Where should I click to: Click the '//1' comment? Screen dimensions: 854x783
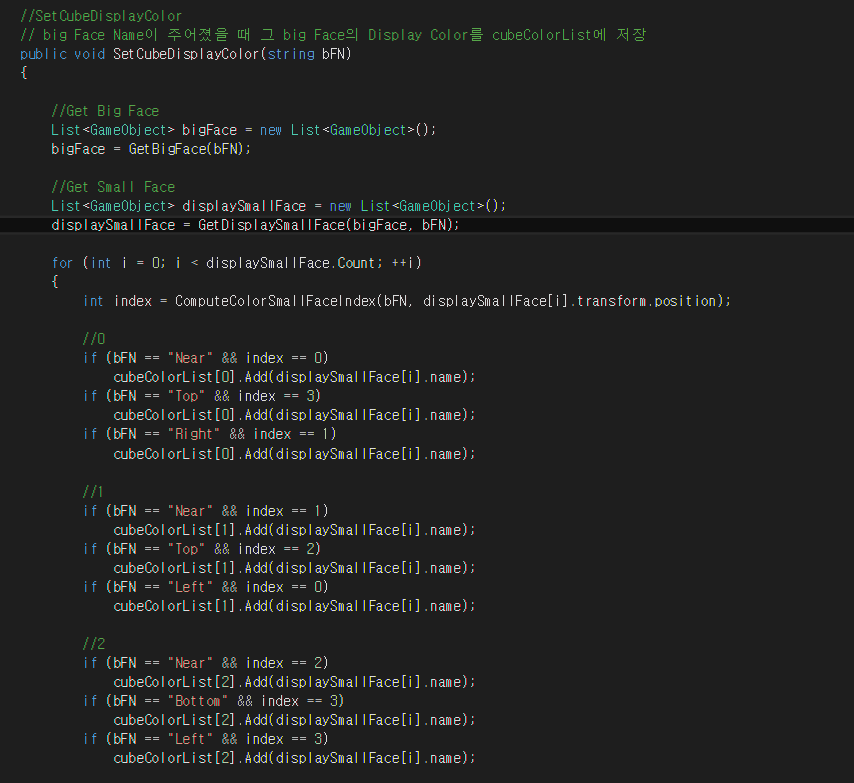[x=93, y=492]
